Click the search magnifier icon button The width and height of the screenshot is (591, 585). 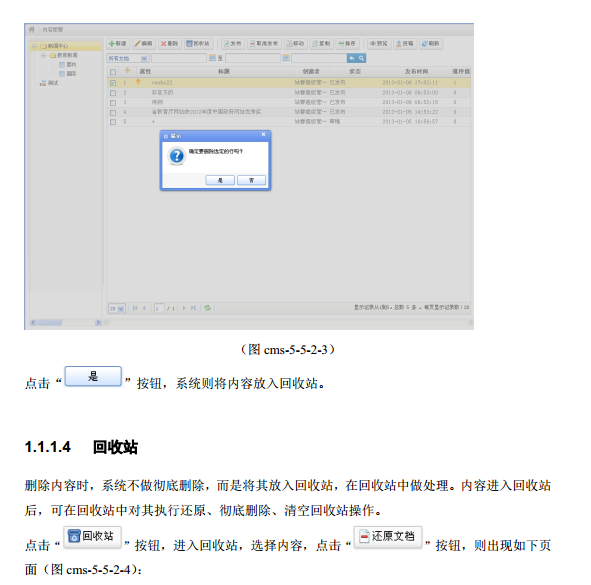pos(361,58)
